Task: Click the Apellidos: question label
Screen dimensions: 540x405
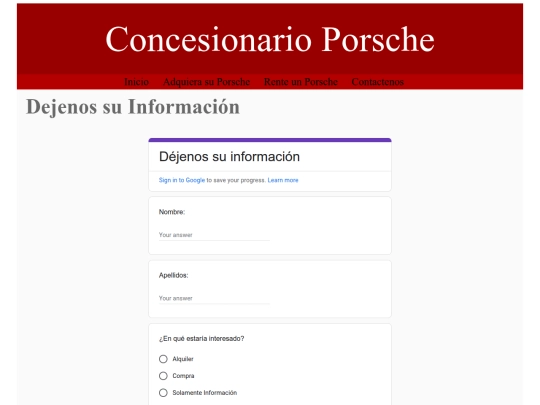Action: click(x=174, y=275)
